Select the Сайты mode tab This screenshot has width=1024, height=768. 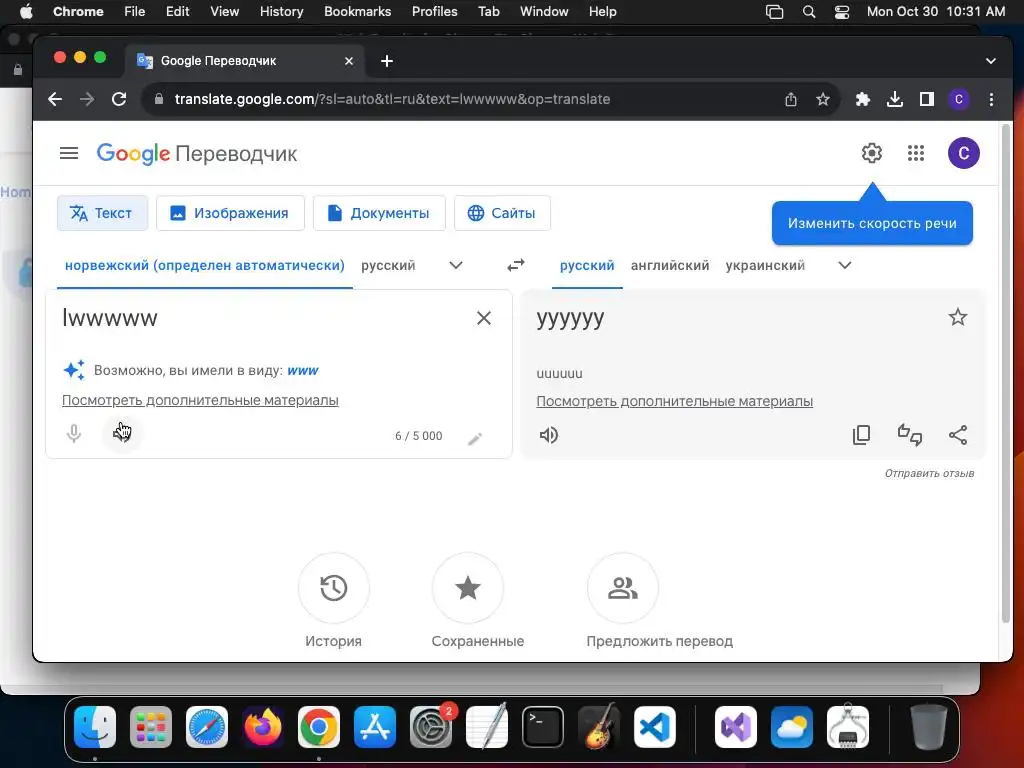coord(502,213)
